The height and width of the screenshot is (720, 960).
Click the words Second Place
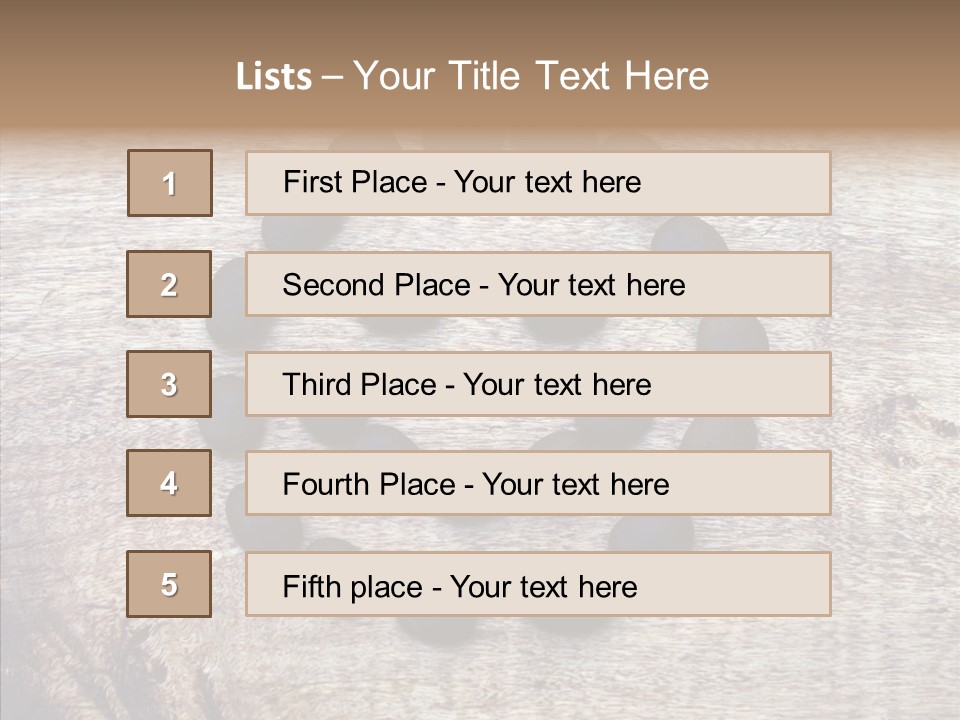[x=377, y=285]
